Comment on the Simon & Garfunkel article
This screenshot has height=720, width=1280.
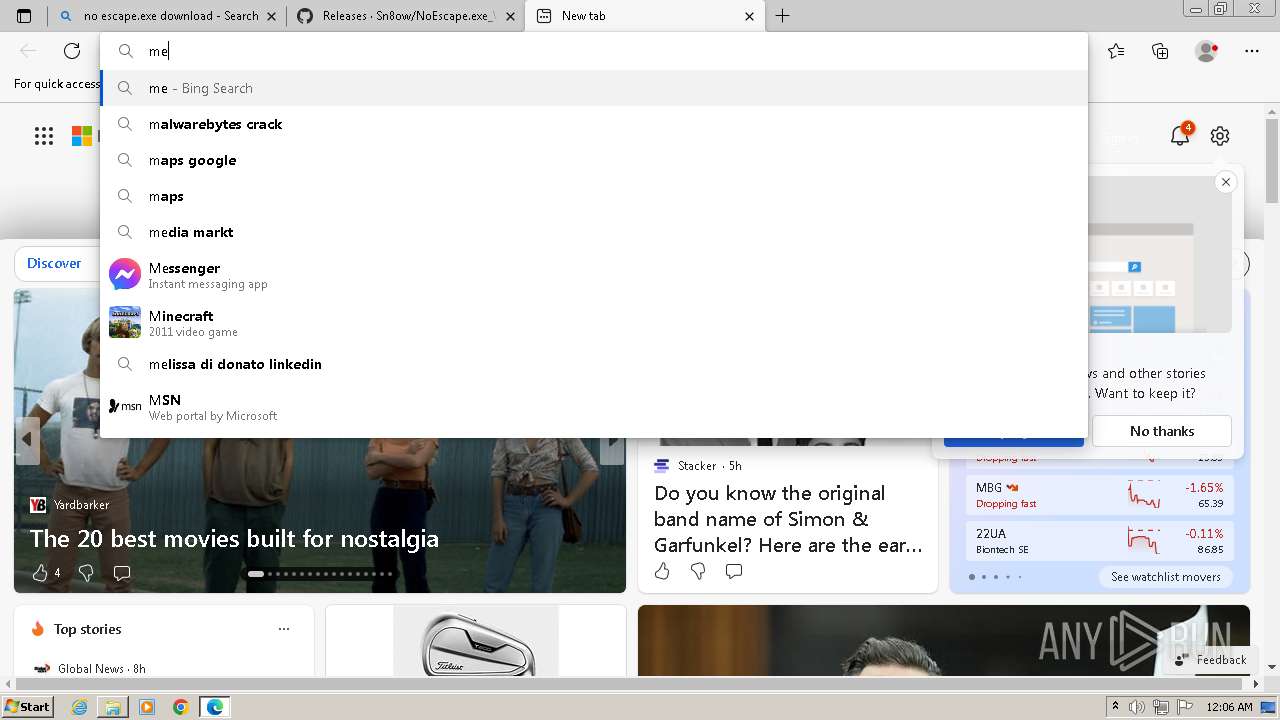click(734, 571)
